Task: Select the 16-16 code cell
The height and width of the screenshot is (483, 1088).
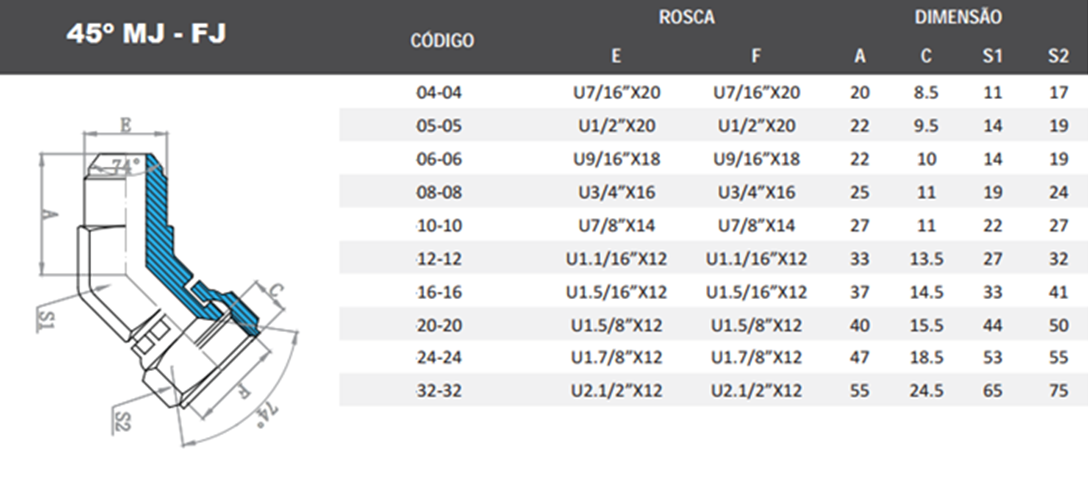Action: (442, 292)
